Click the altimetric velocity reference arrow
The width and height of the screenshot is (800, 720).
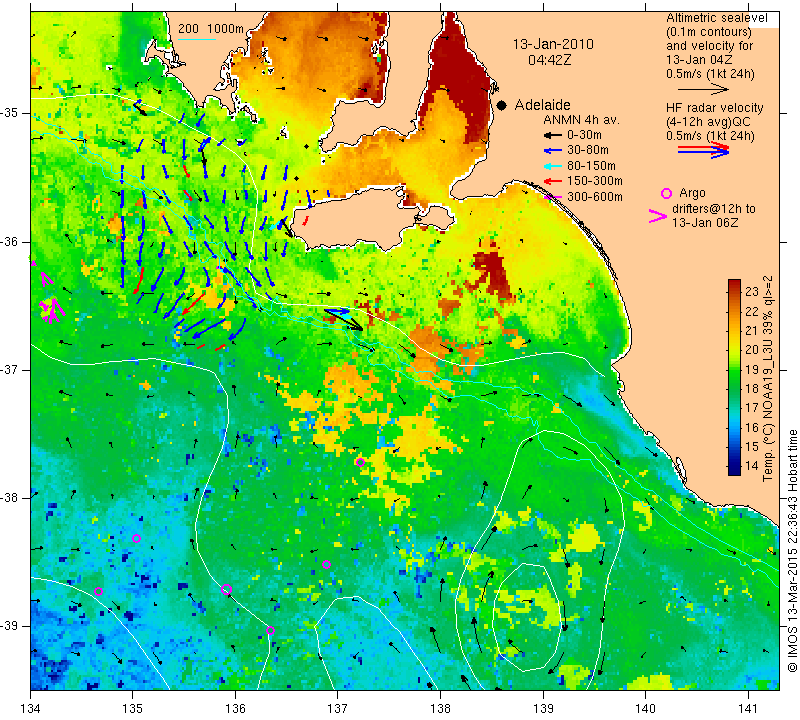pos(703,89)
